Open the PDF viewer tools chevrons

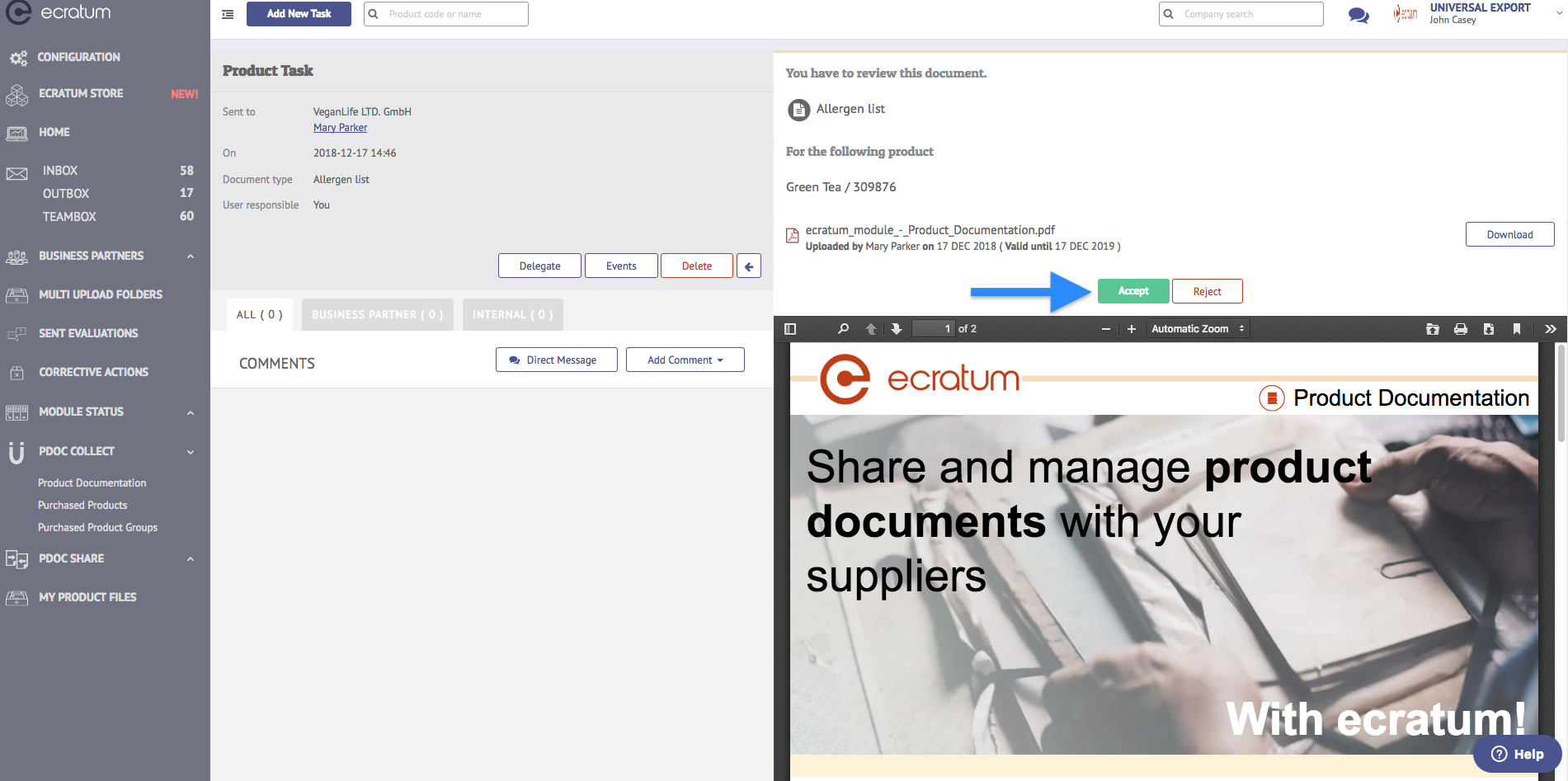(1551, 329)
